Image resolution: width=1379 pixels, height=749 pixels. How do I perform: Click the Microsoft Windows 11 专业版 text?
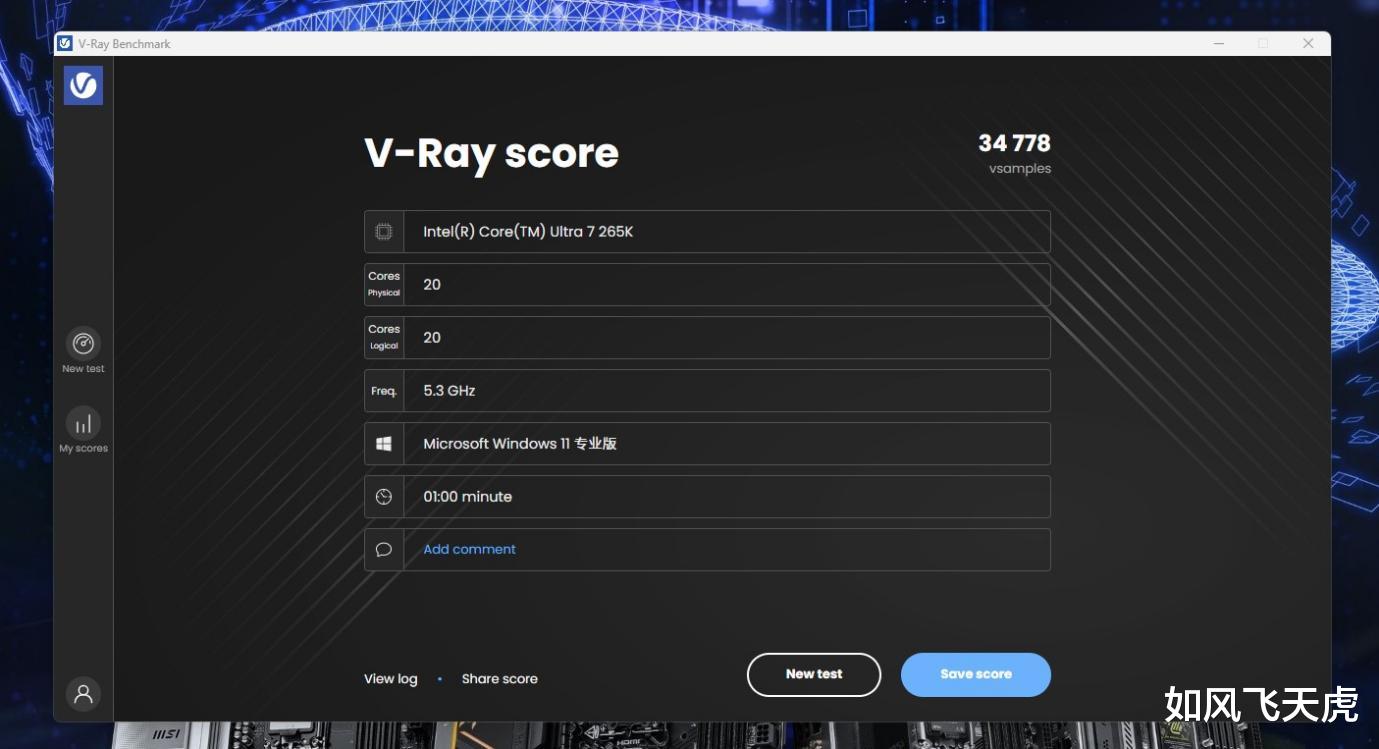520,444
